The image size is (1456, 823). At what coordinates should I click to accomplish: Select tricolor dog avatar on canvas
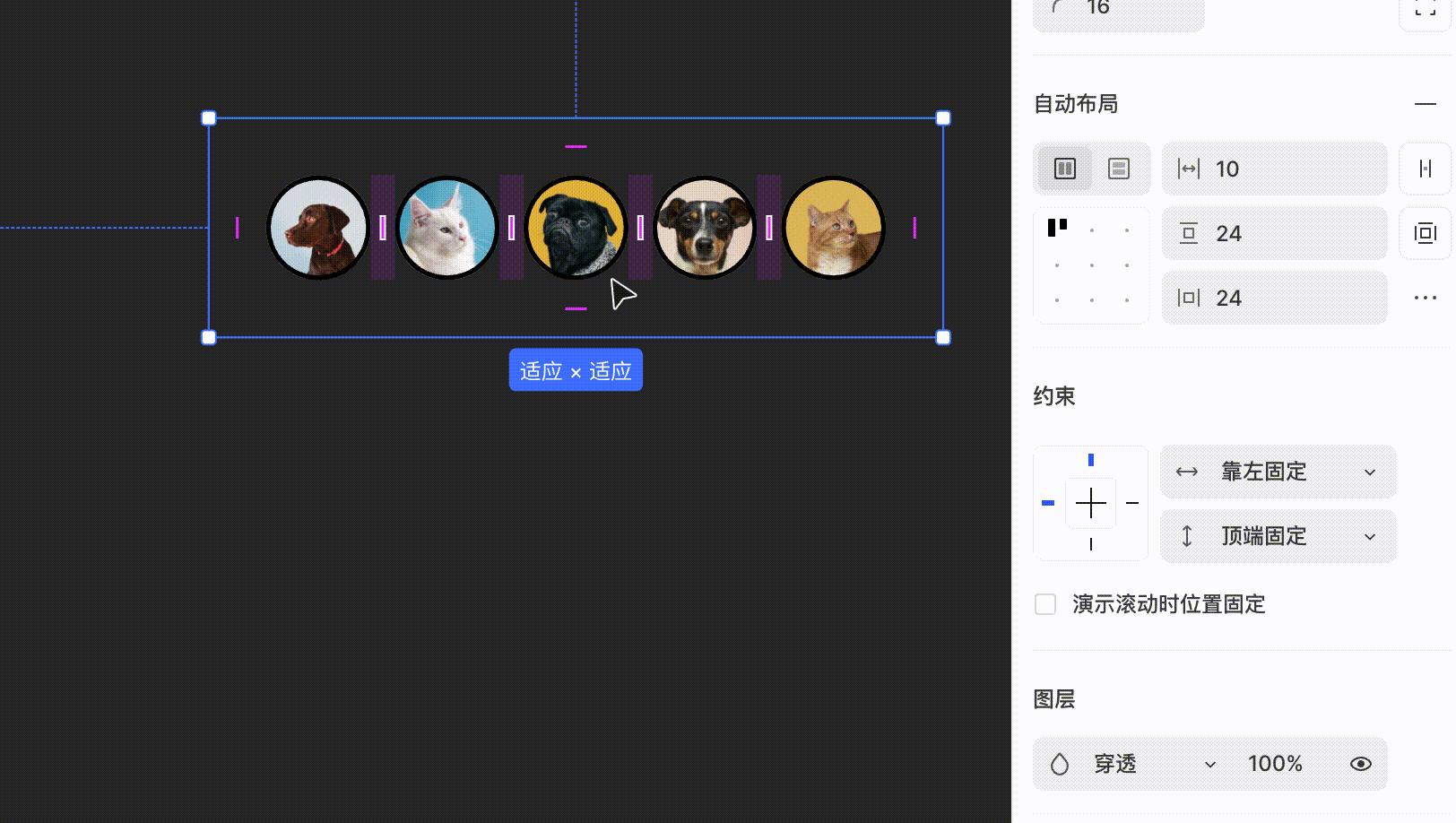(705, 228)
